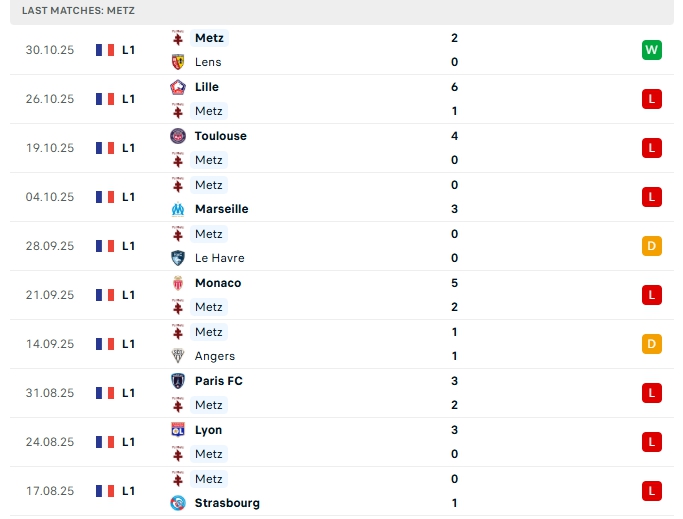Click the Strasbourg club crest icon
683x519 pixels.
[x=179, y=503]
